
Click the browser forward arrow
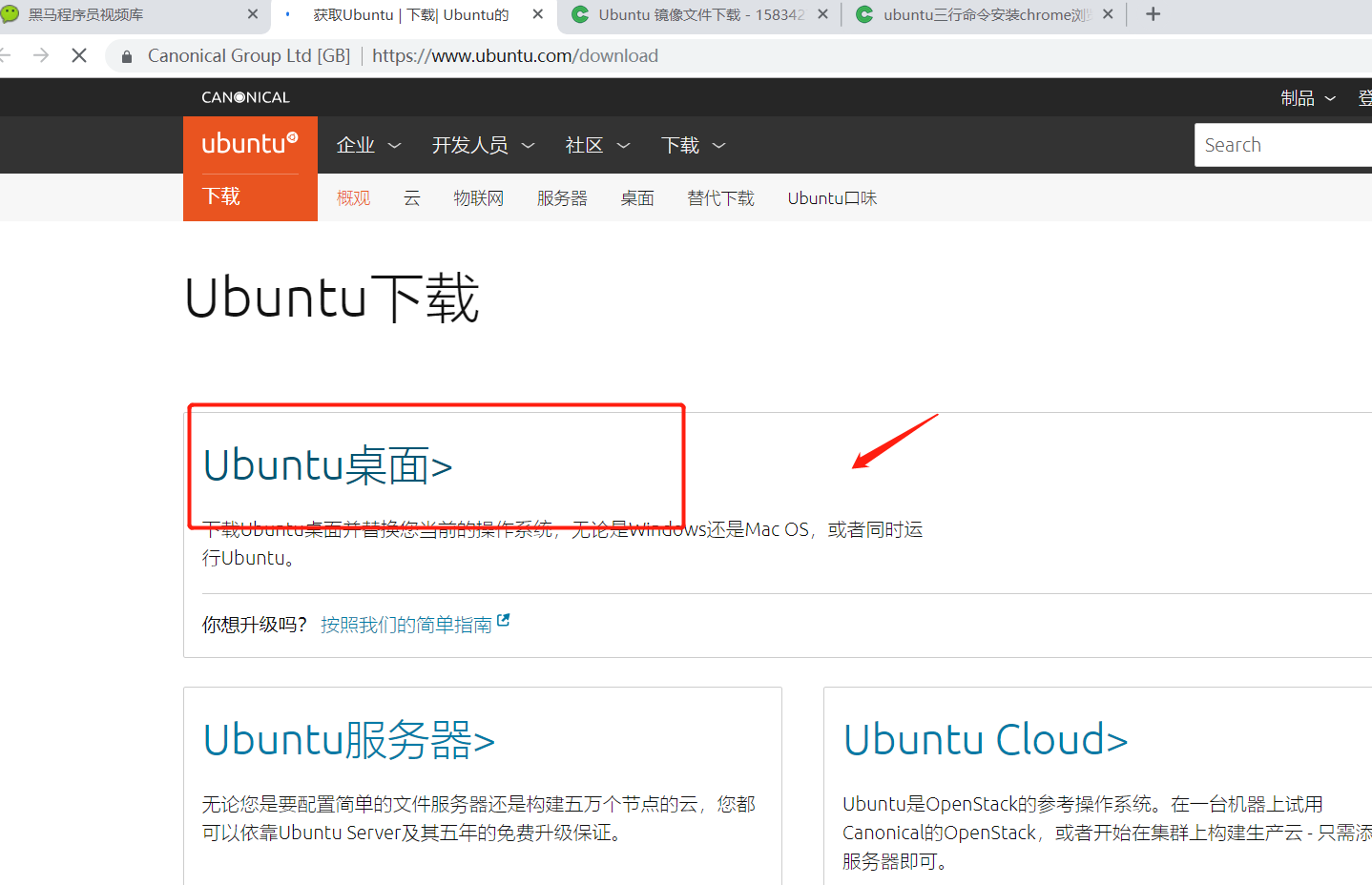click(41, 55)
